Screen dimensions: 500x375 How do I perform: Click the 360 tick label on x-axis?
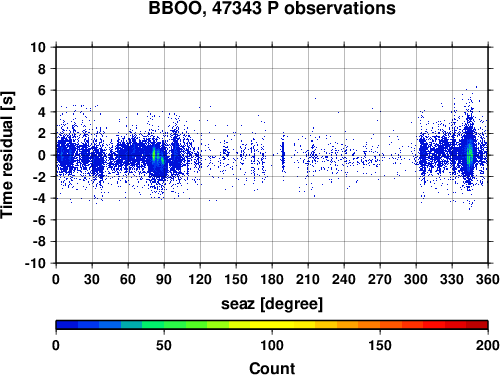[488, 279]
